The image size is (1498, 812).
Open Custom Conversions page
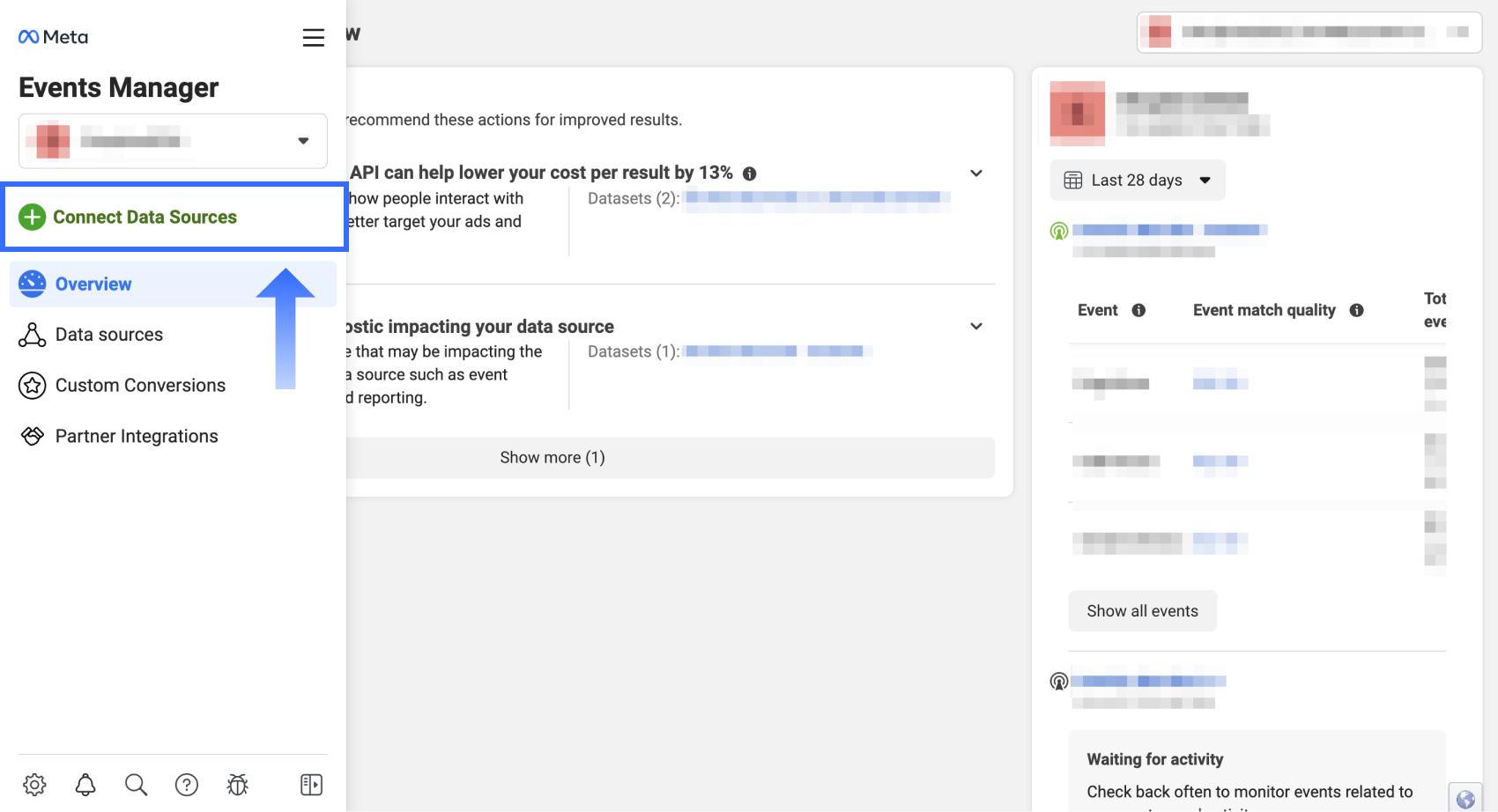[140, 386]
